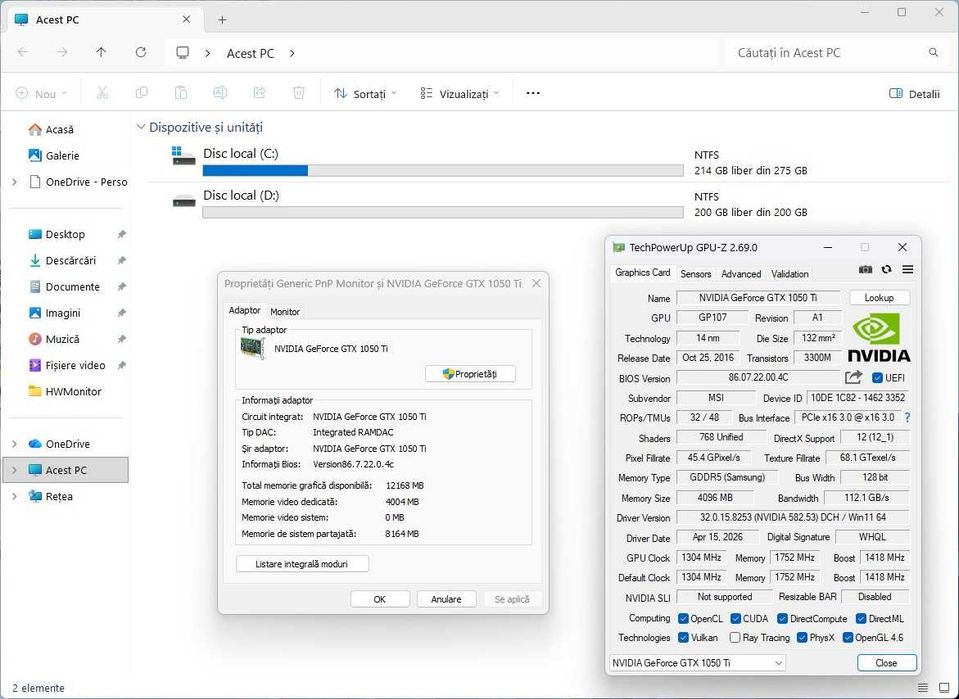
Task: Go up one folder level
Action: [102, 53]
